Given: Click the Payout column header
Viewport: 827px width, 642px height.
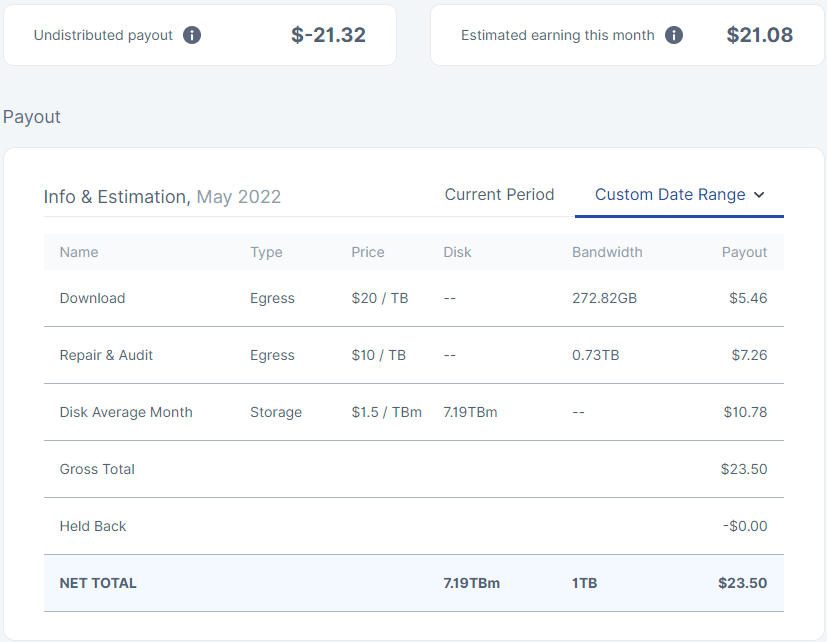Looking at the screenshot, I should coord(744,252).
